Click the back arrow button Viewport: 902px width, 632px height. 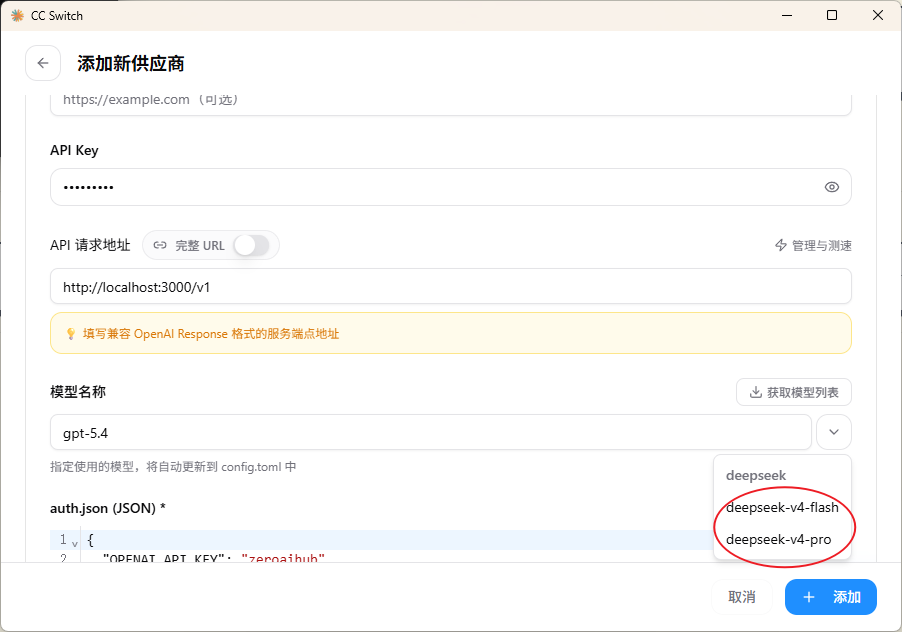click(43, 63)
